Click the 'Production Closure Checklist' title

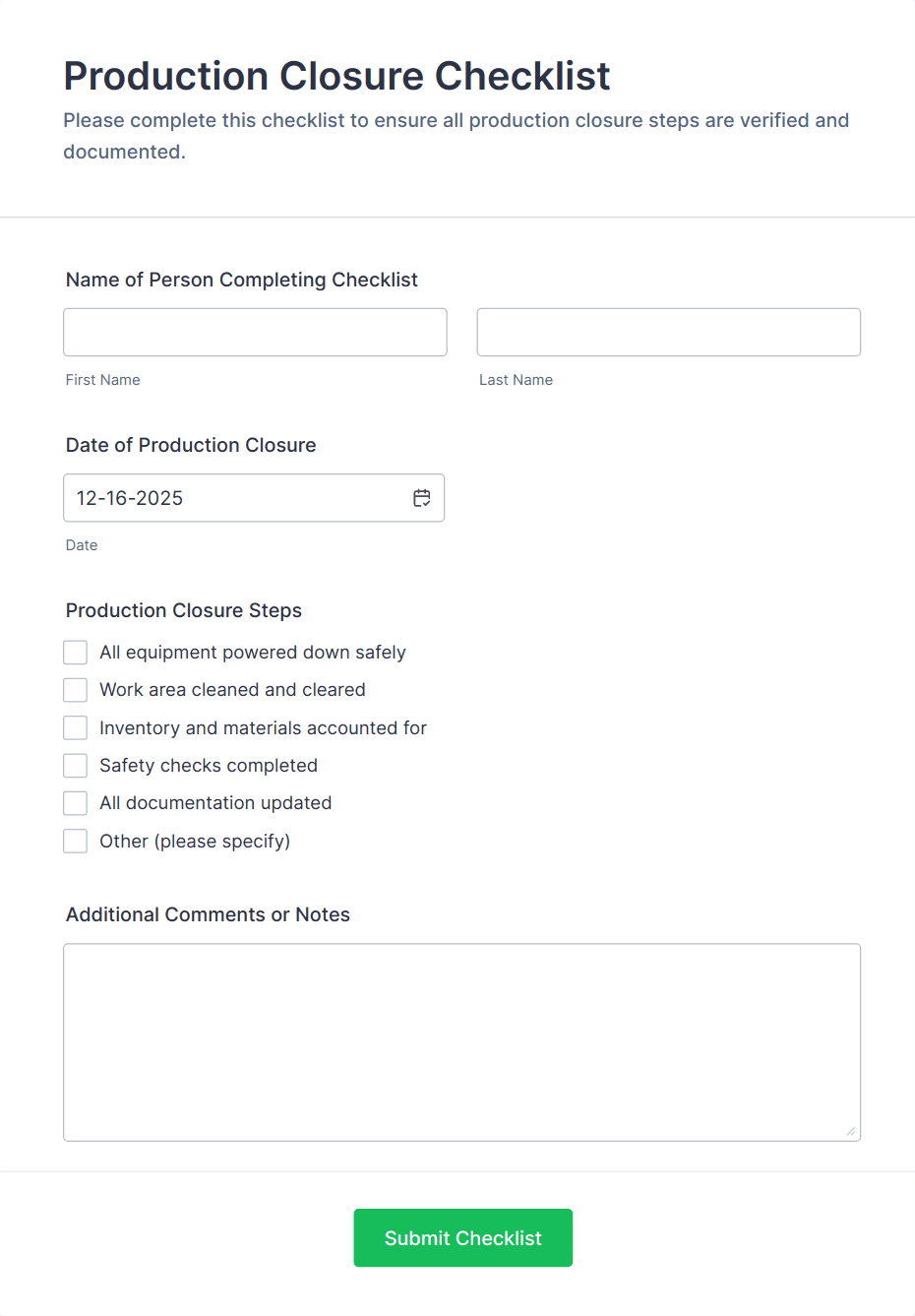point(336,76)
